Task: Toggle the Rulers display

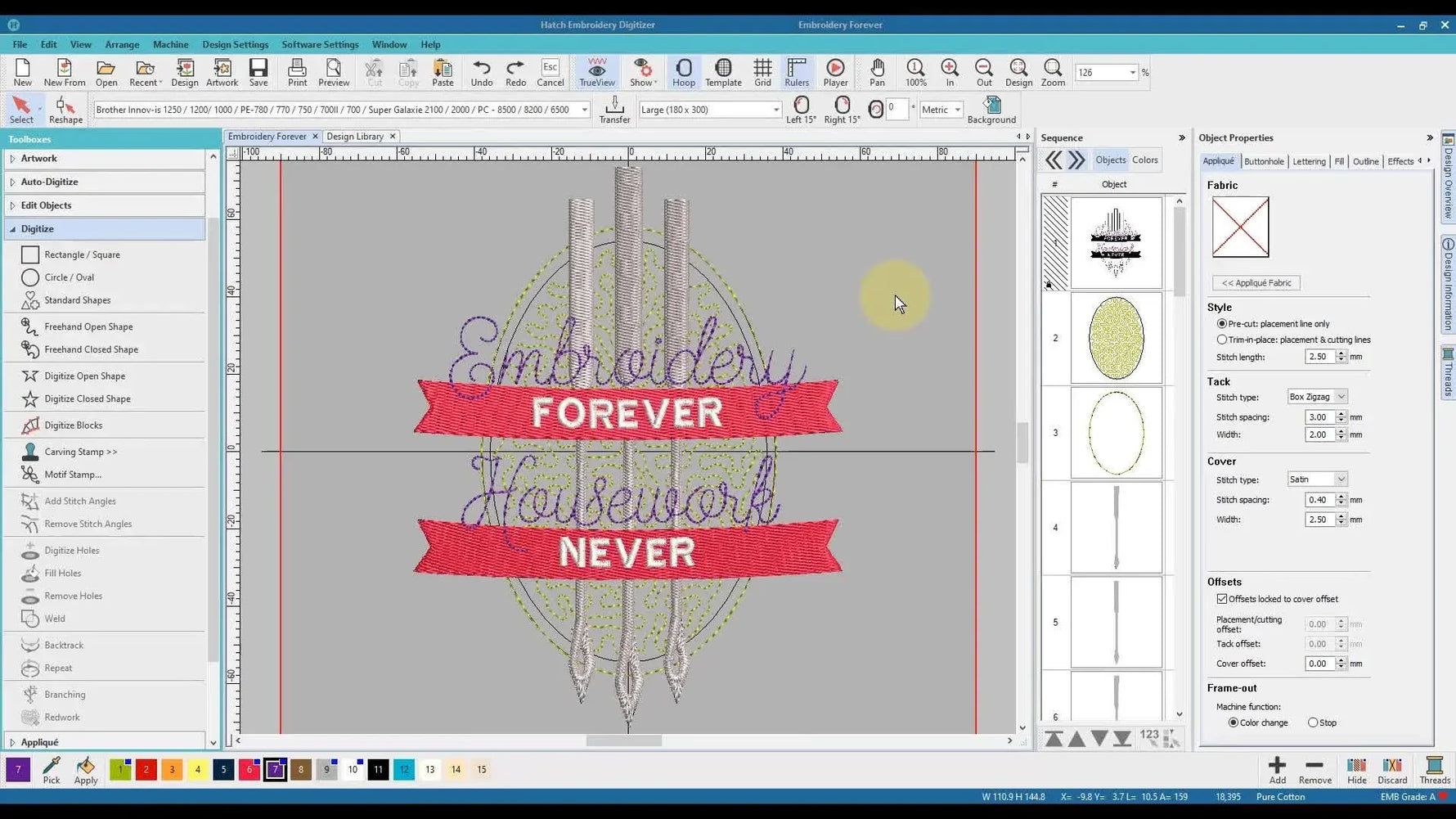Action: click(x=796, y=72)
